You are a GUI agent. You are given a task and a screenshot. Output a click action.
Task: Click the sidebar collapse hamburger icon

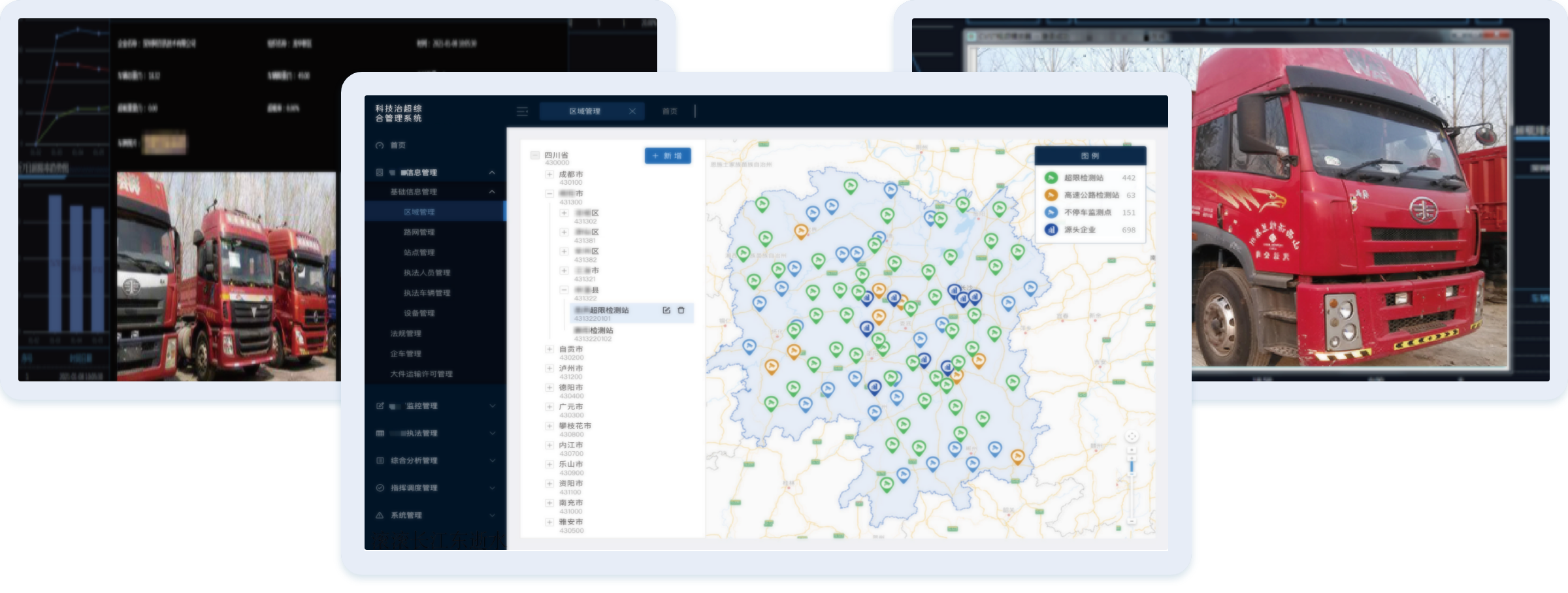click(522, 112)
